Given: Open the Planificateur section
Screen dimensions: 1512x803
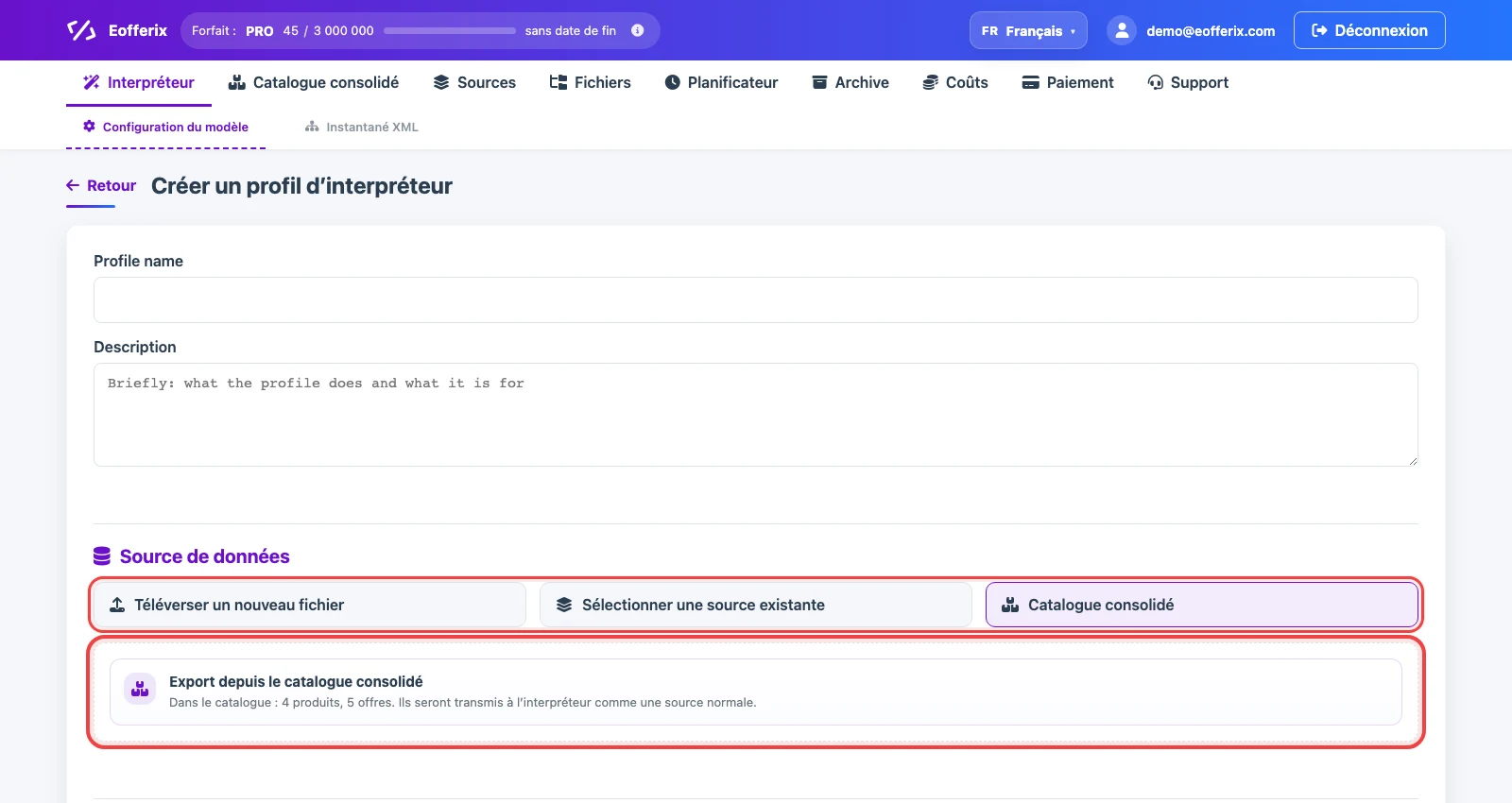Looking at the screenshot, I should 722,82.
